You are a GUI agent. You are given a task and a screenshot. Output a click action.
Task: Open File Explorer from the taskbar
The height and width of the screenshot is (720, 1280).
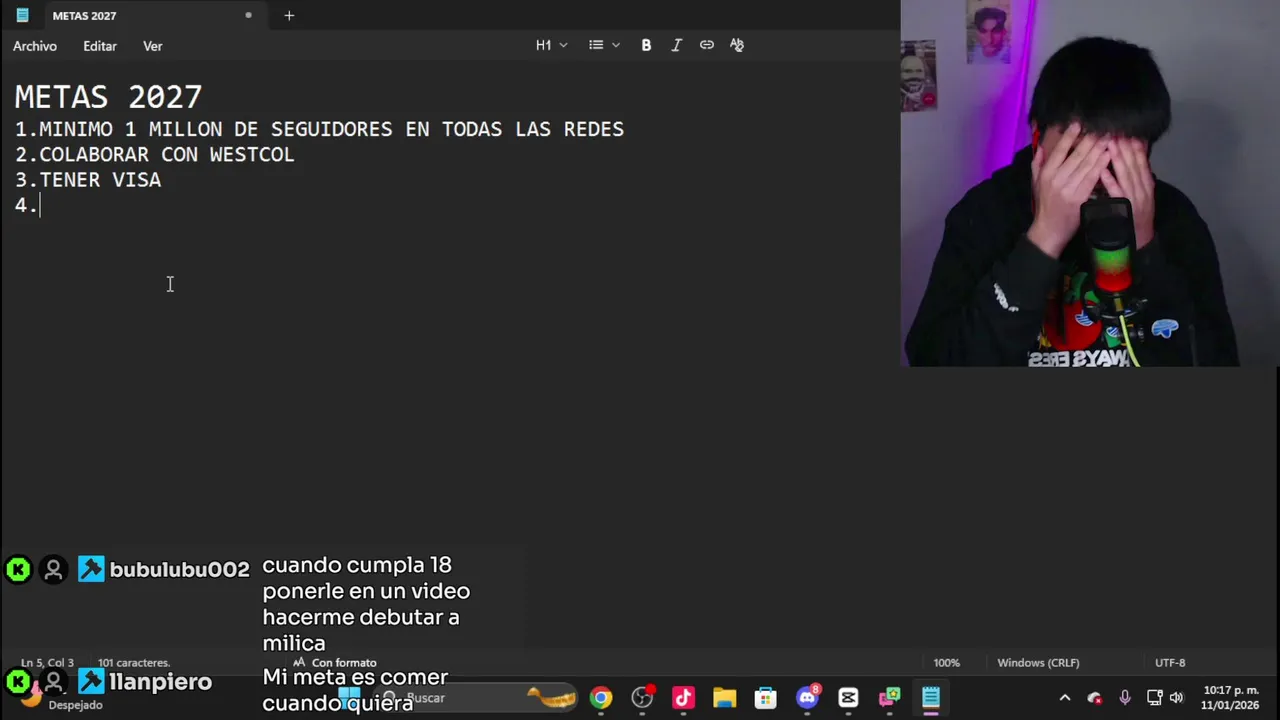[724, 698]
